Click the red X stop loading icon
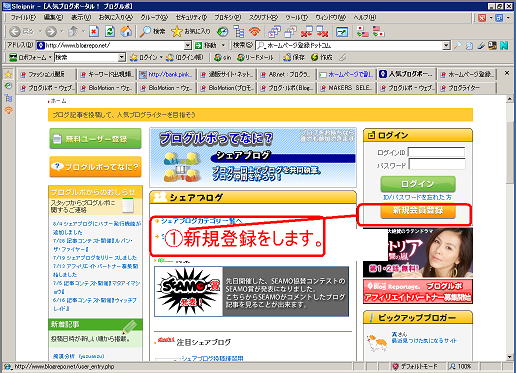 pos(94,32)
